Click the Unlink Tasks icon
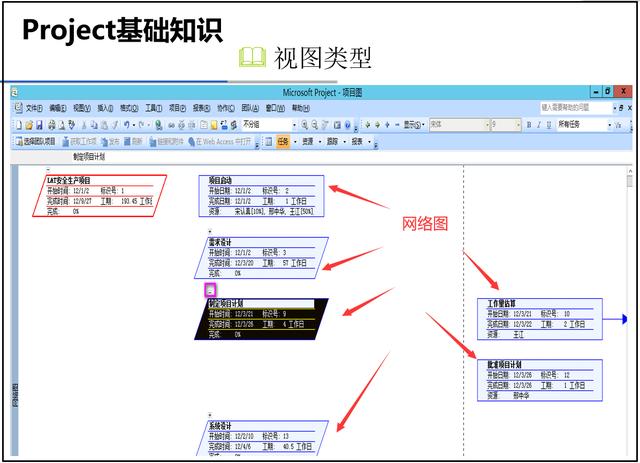Viewport: 640px width, 463px height. pos(181,125)
